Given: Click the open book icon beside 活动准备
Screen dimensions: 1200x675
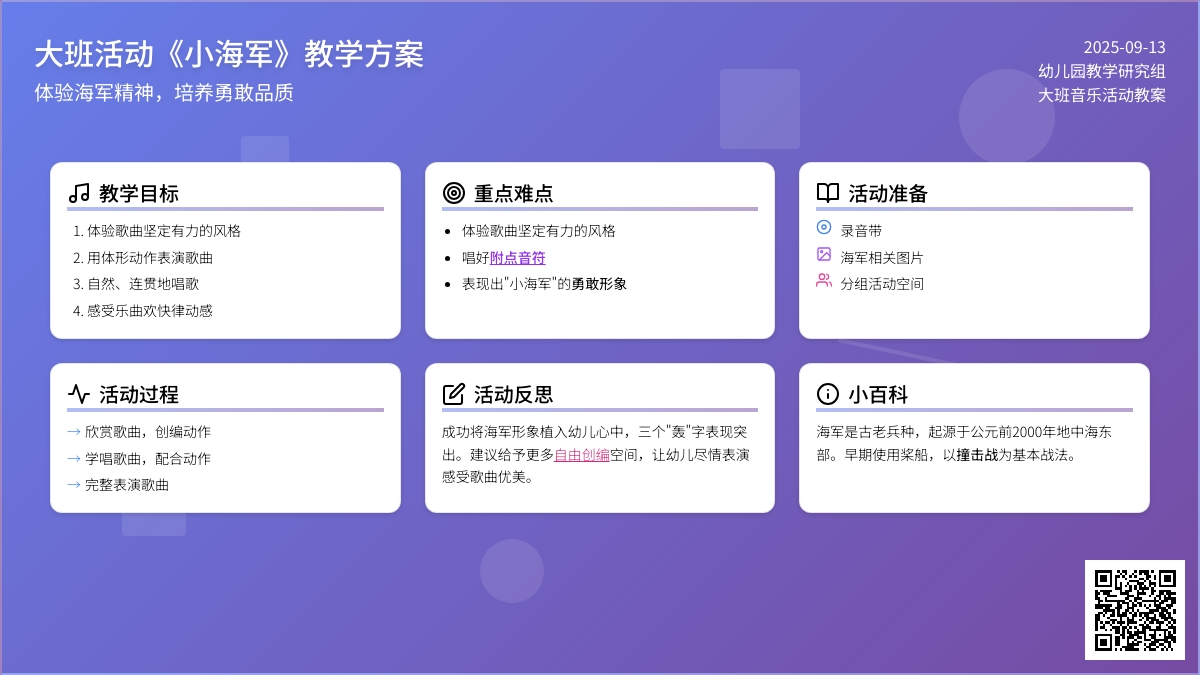Looking at the screenshot, I should point(828,193).
